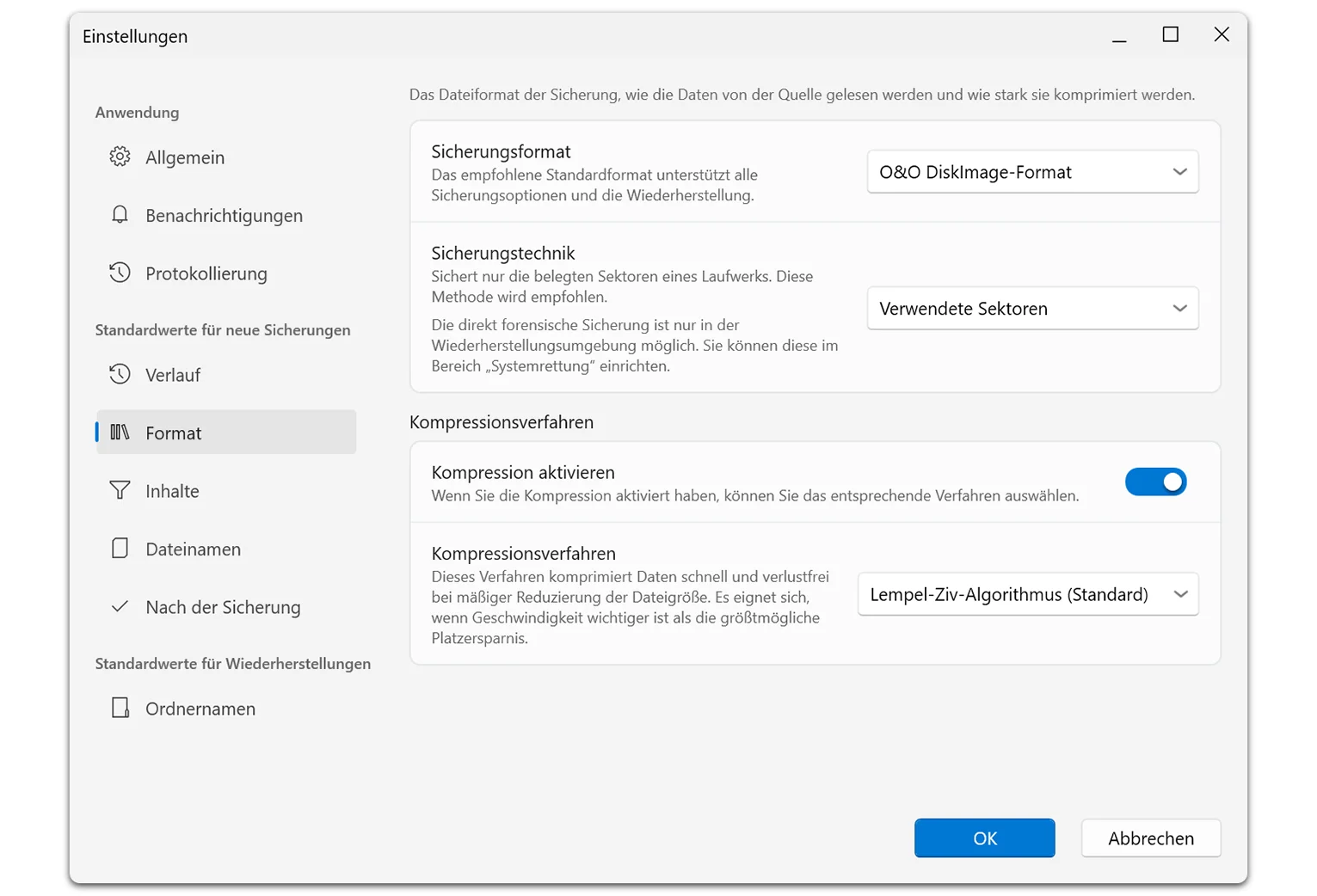Expand the Lempel-Ziv-Algorithmus compression dropdown
Image resolution: width=1317 pixels, height=896 pixels.
1028,594
